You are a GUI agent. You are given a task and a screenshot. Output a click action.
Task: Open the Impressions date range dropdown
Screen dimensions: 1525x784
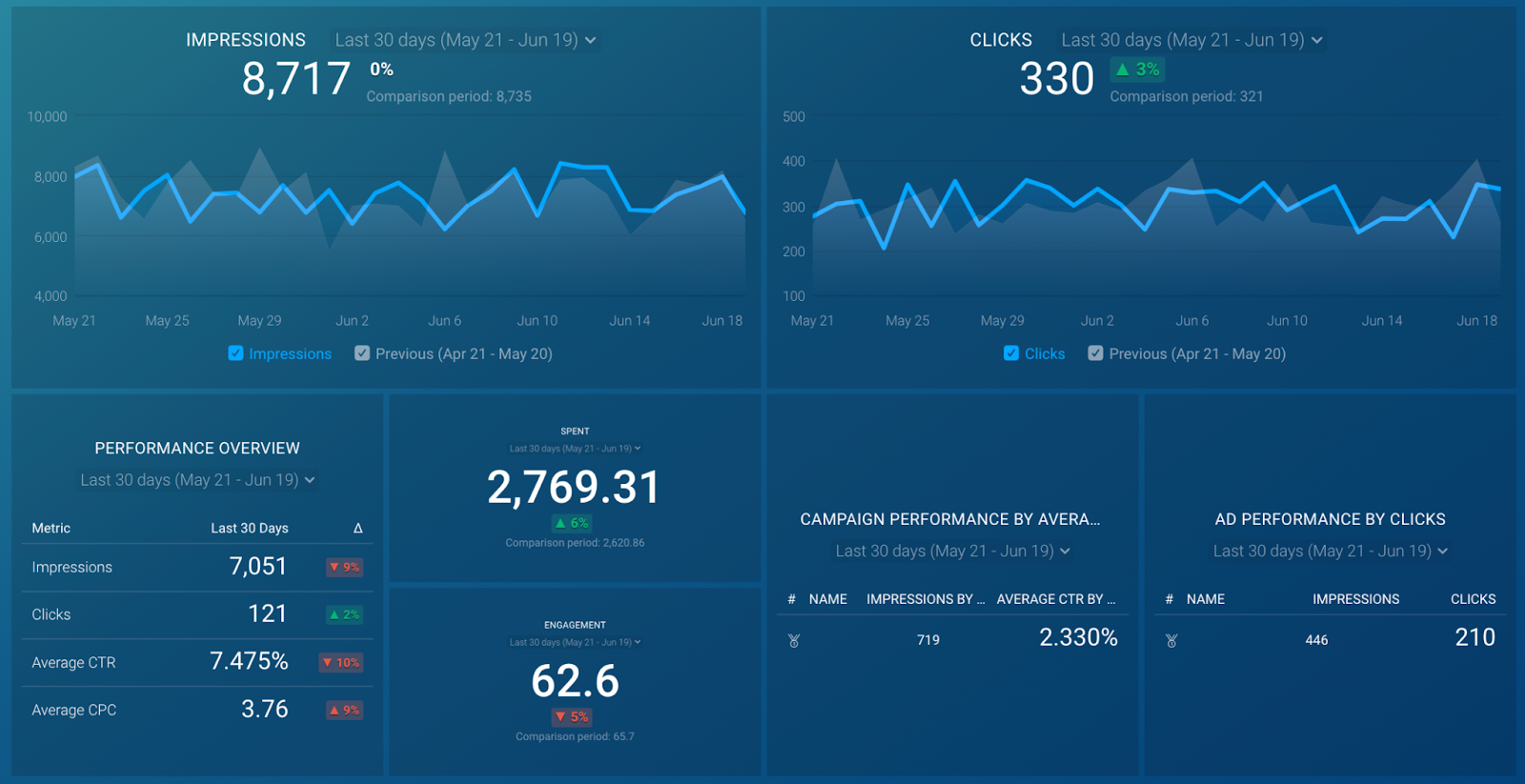click(x=465, y=40)
